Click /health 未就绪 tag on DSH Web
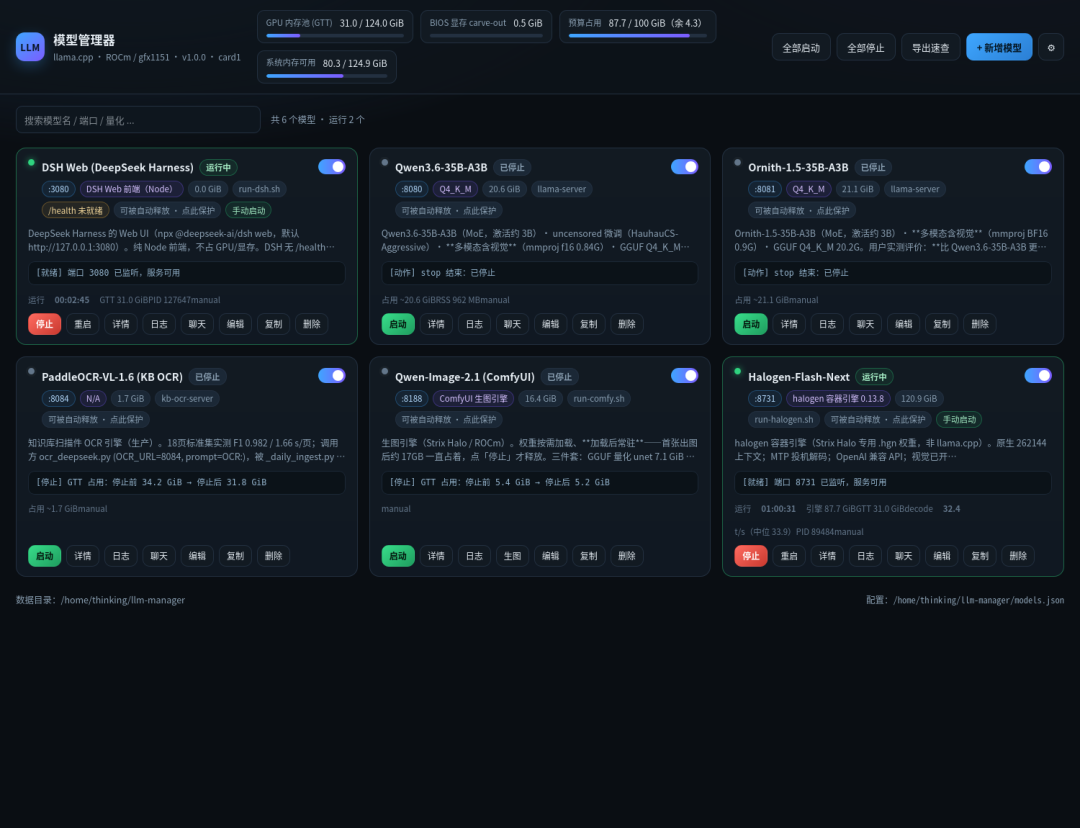 coord(75,210)
